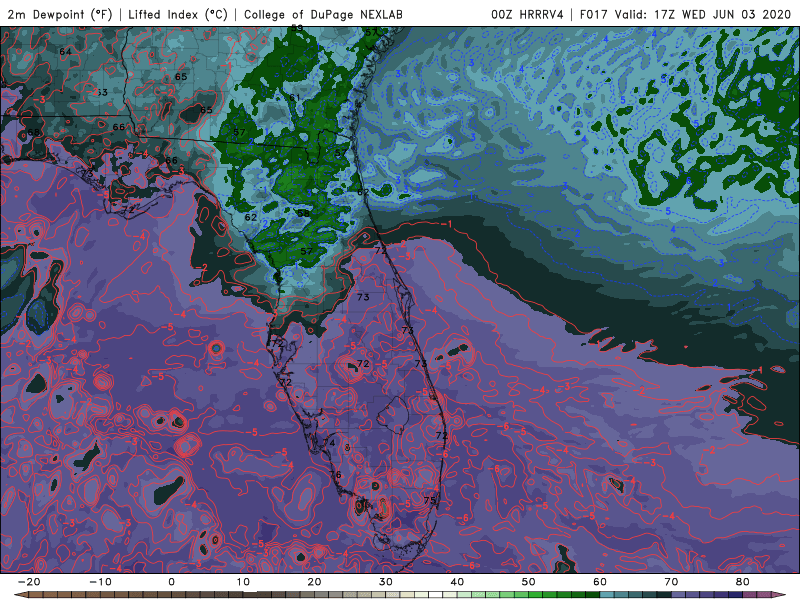Screen dimensions: 800x600
Task: Click the "College of DuPage NEXLAB" label
Action: point(323,14)
